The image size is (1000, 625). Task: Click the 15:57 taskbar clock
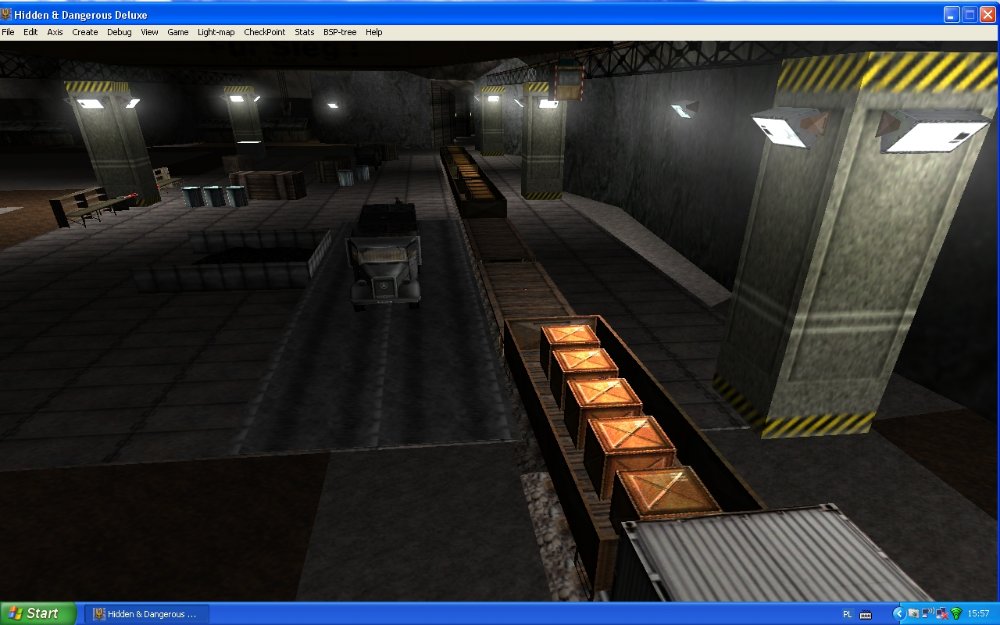pyautogui.click(x=978, y=614)
